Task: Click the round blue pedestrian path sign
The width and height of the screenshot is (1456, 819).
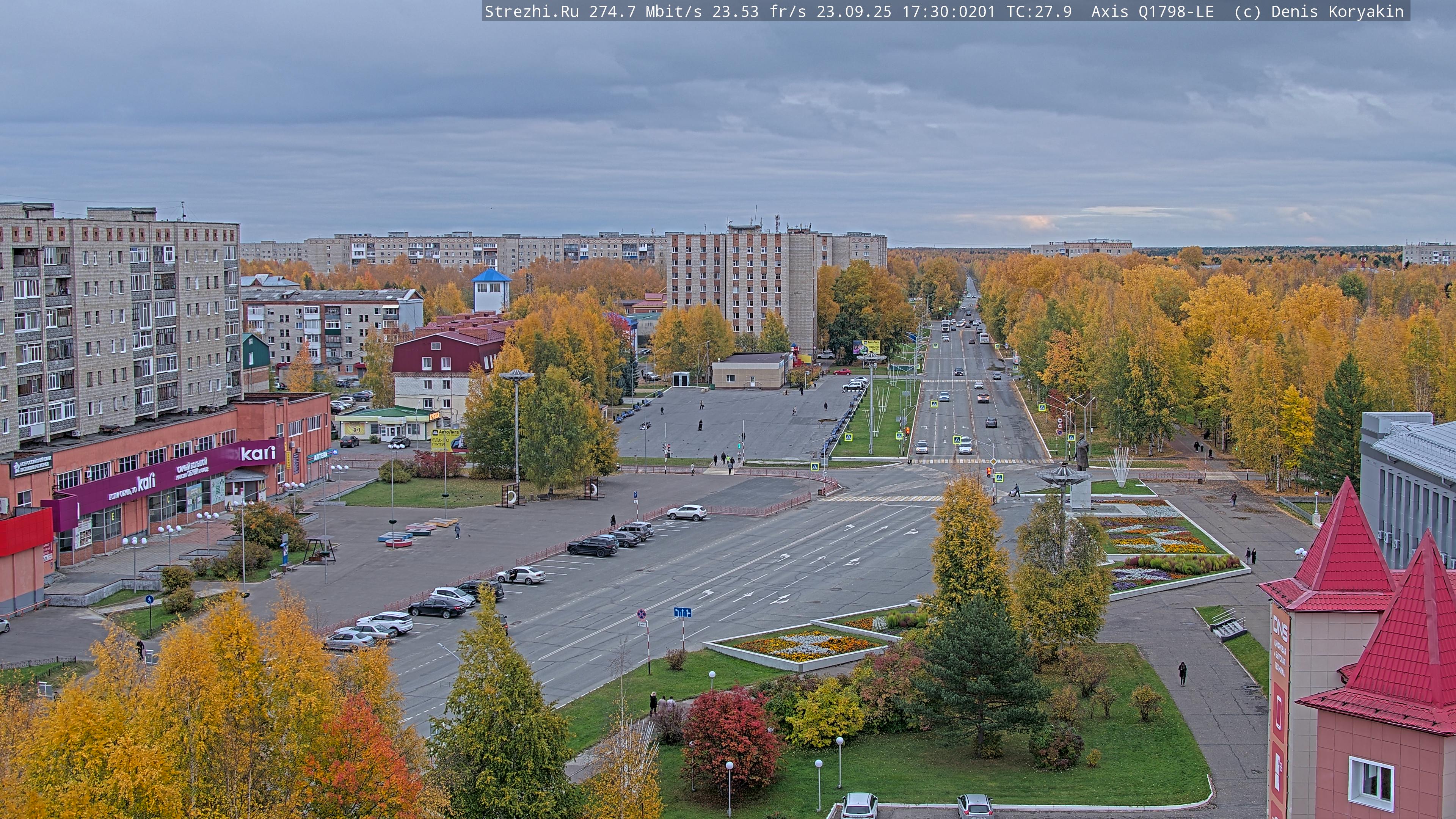Action: tap(149, 599)
